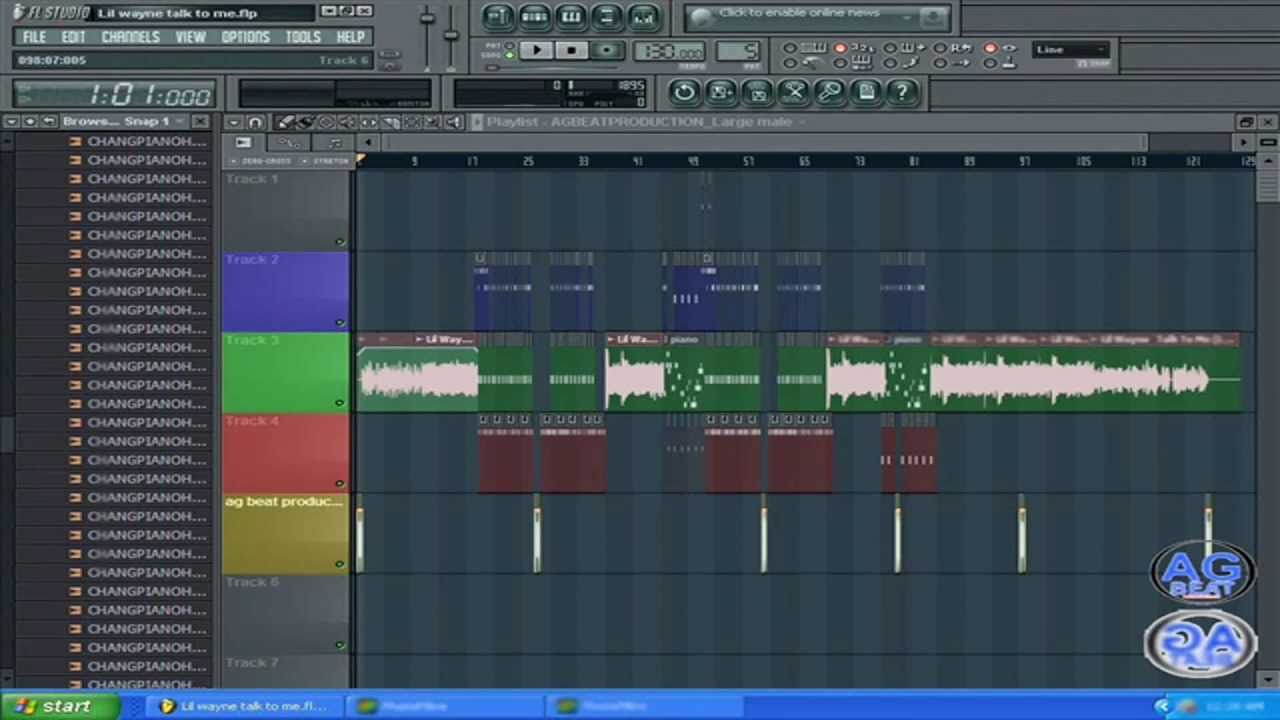Select the playlist Delete tool
This screenshot has width=1280, height=720.
pos(326,122)
